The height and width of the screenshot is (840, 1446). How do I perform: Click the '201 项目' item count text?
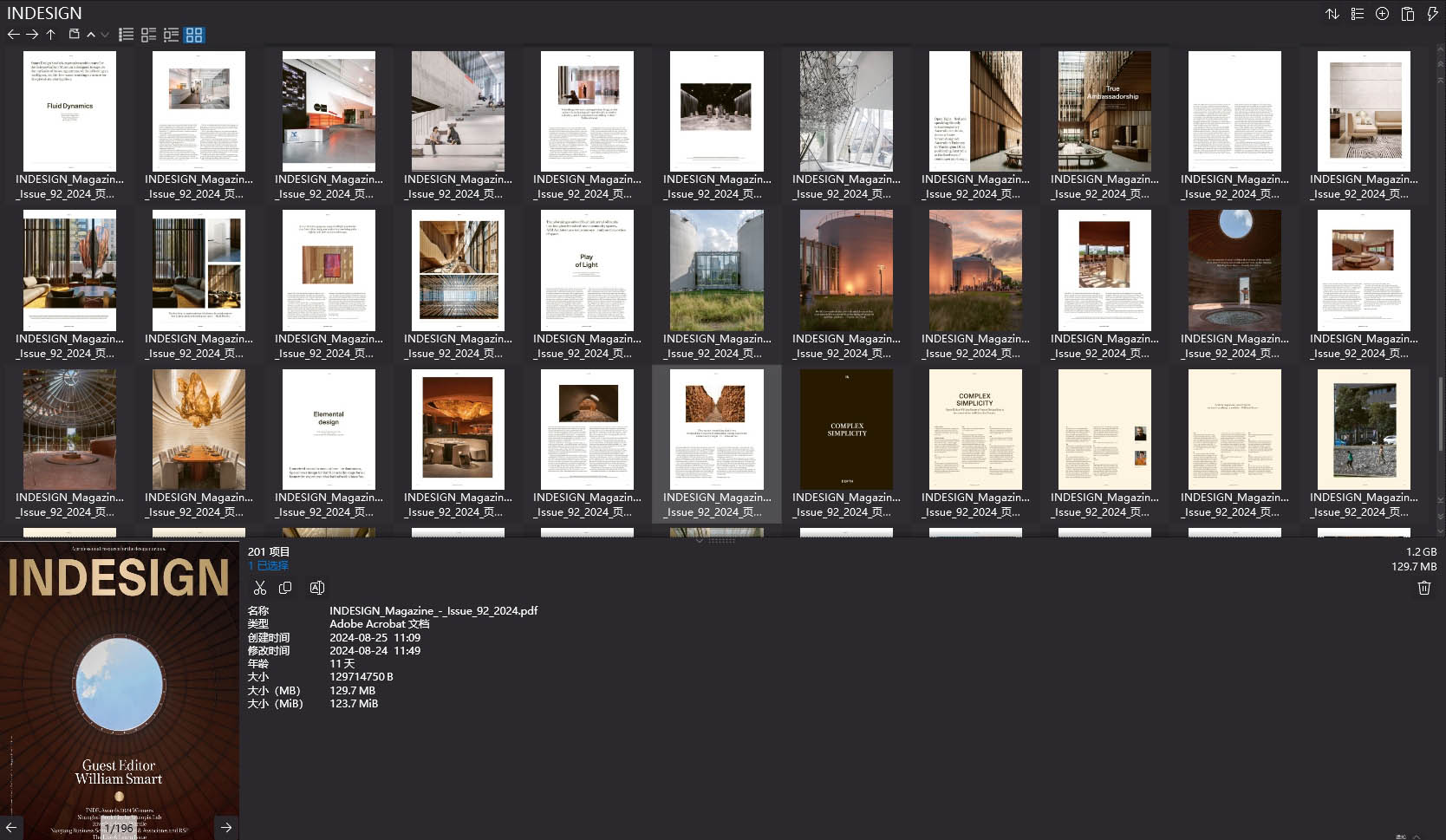click(x=269, y=552)
